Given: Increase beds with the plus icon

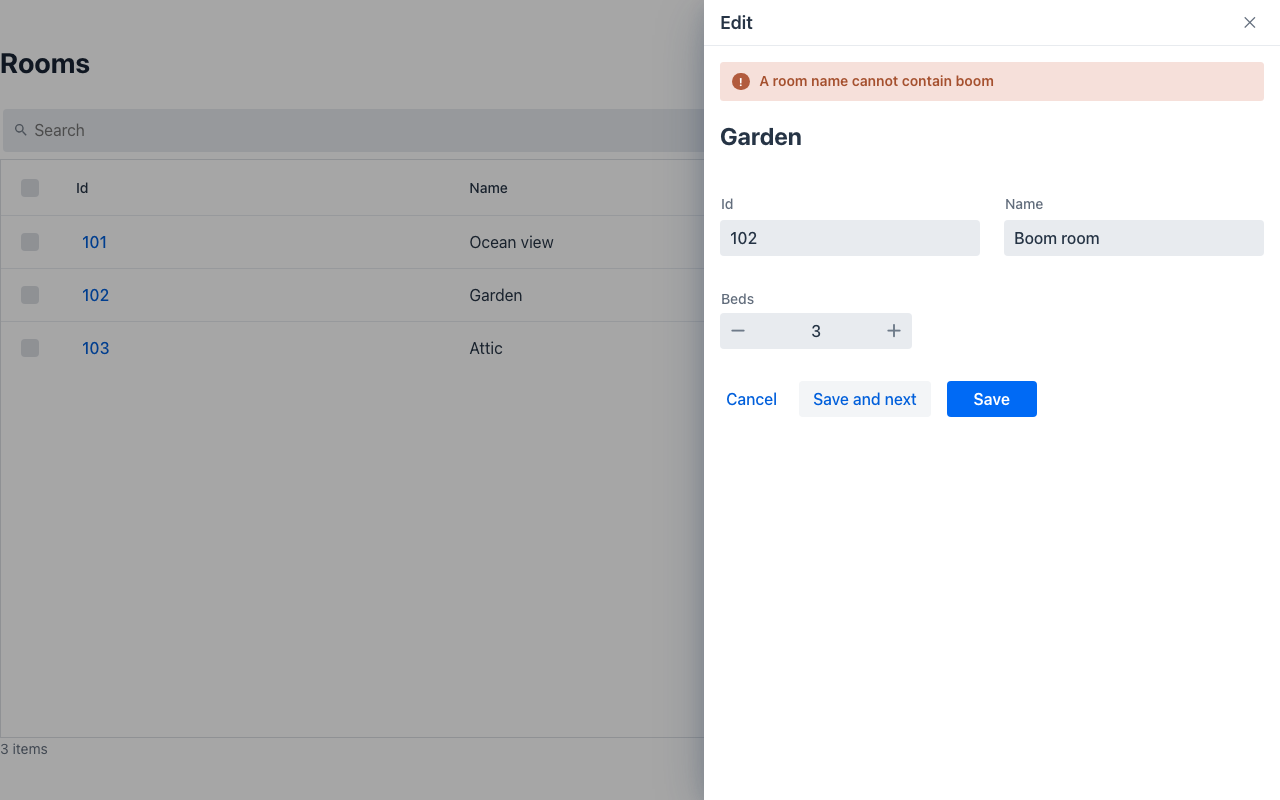Looking at the screenshot, I should pyautogui.click(x=894, y=331).
